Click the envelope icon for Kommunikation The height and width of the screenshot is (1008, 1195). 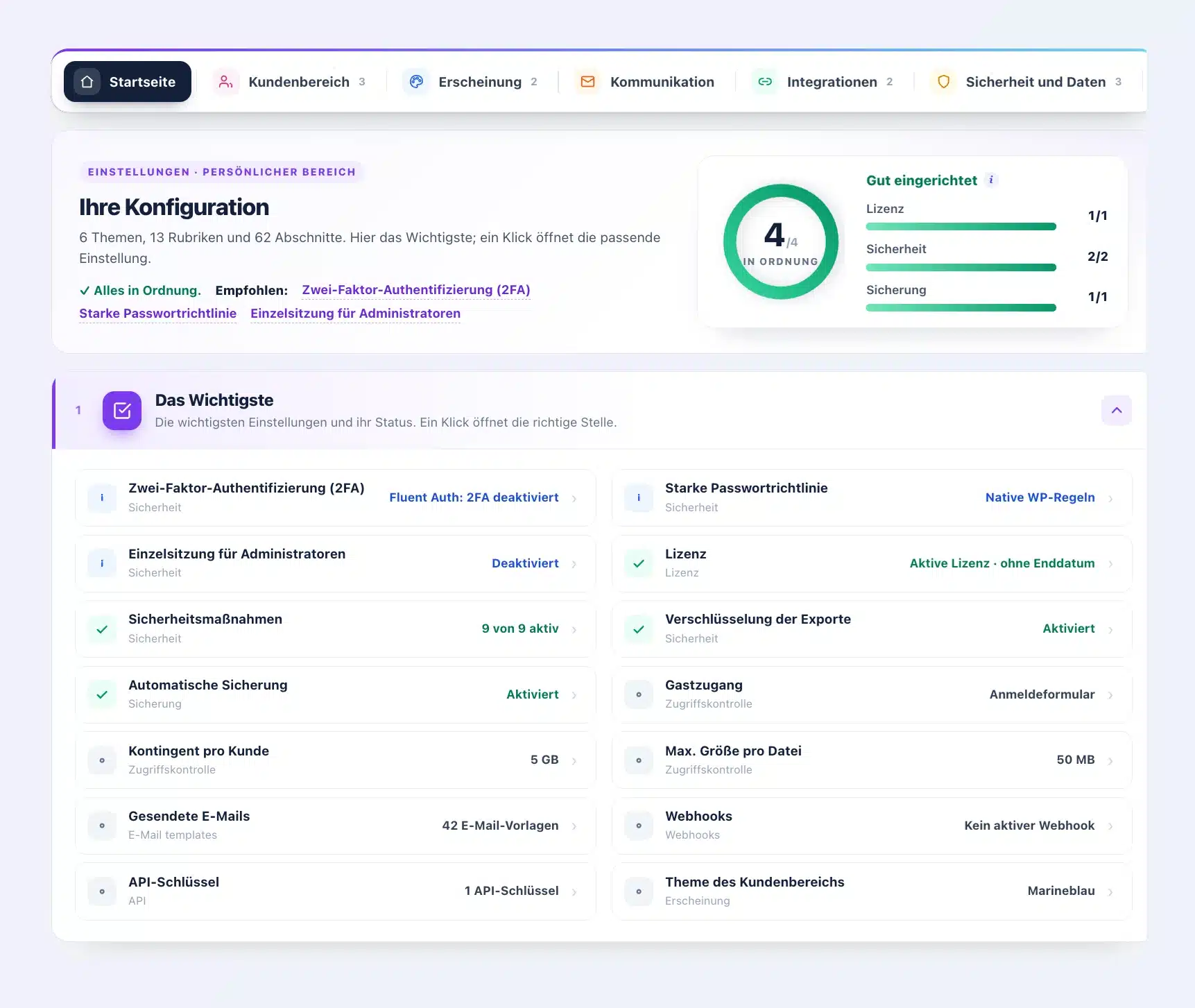tap(587, 82)
